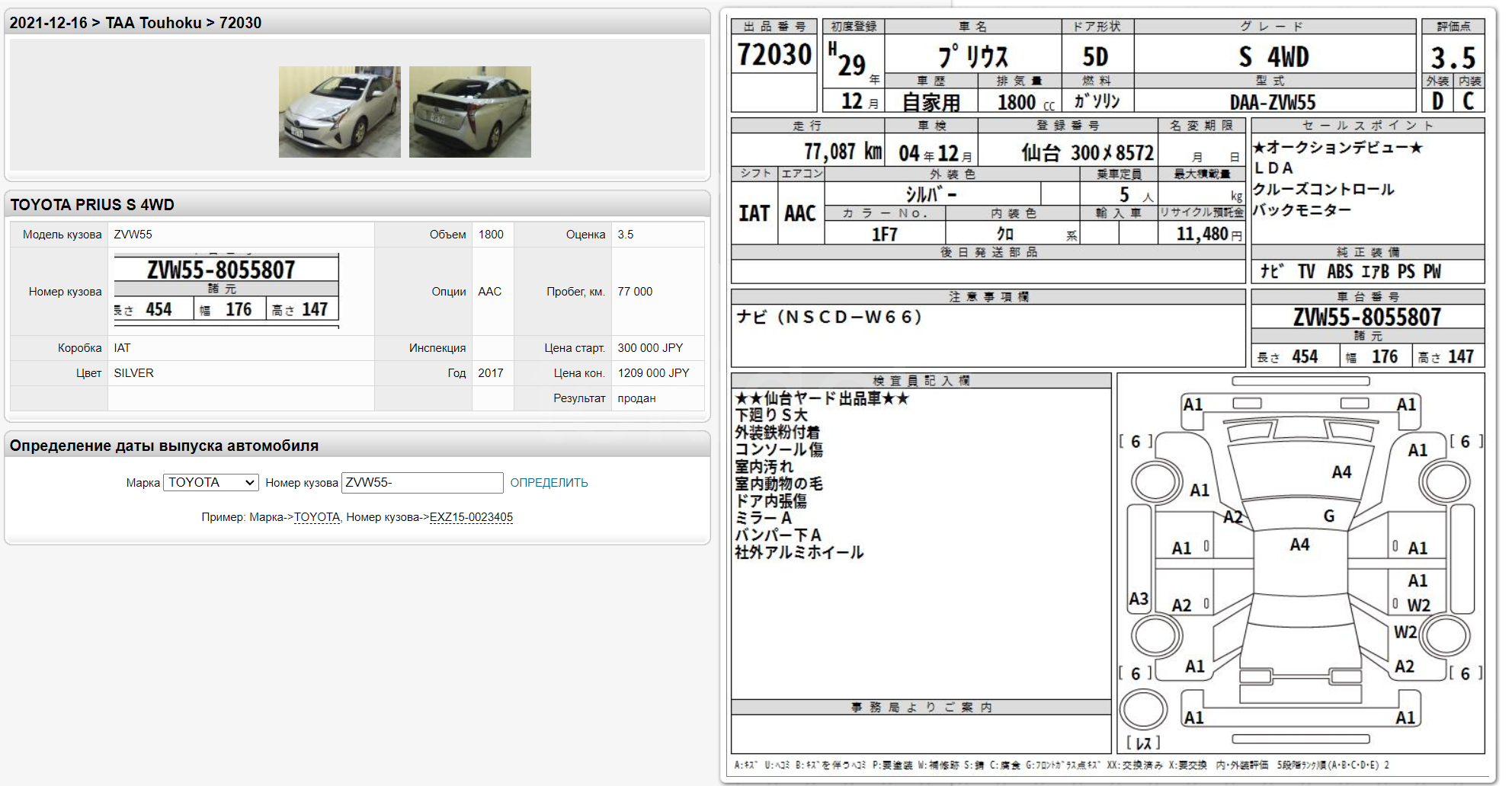Click the G windshield mark on damage diagram
1512x786 pixels.
[1329, 516]
